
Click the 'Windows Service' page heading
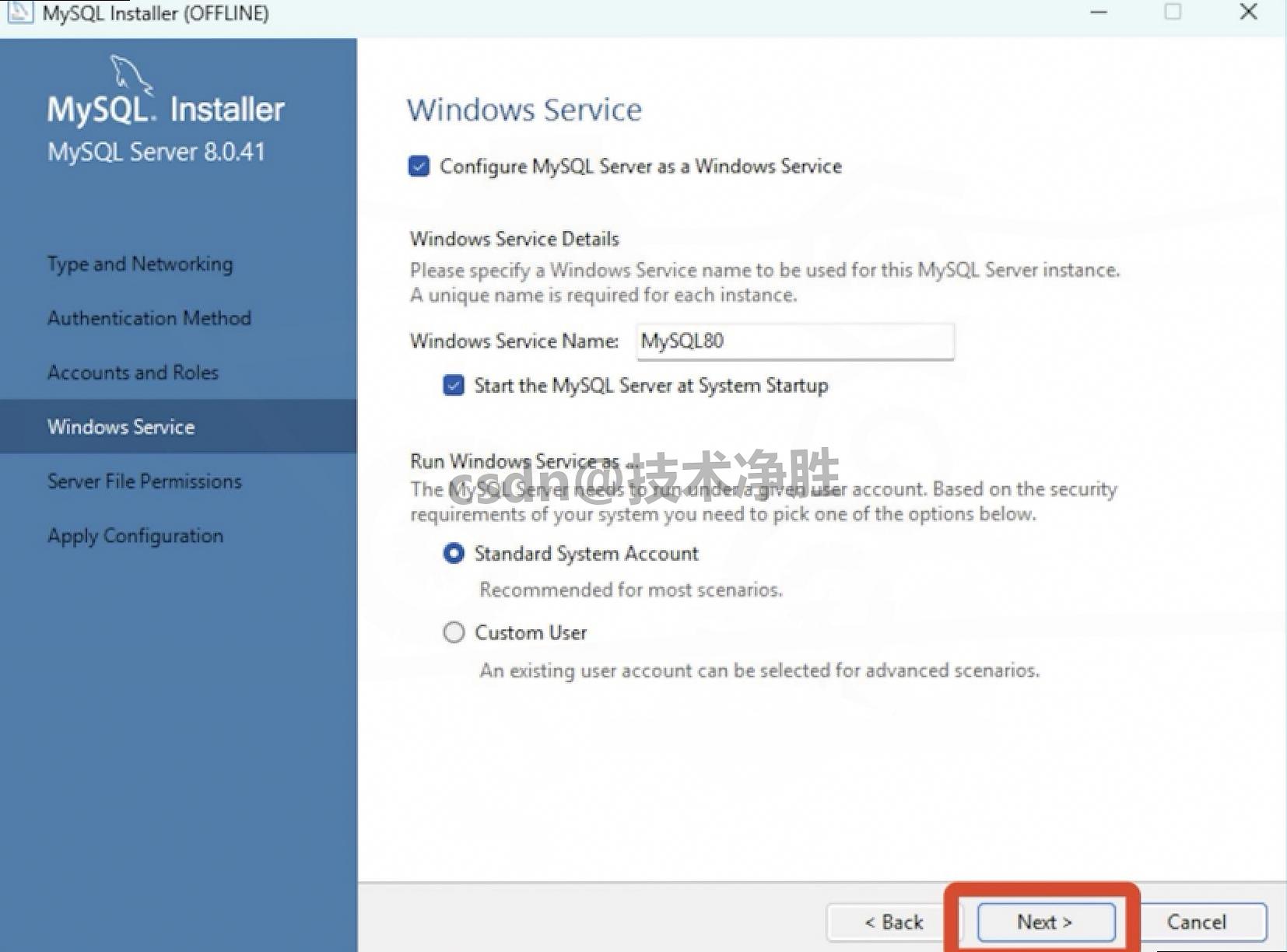tap(524, 110)
